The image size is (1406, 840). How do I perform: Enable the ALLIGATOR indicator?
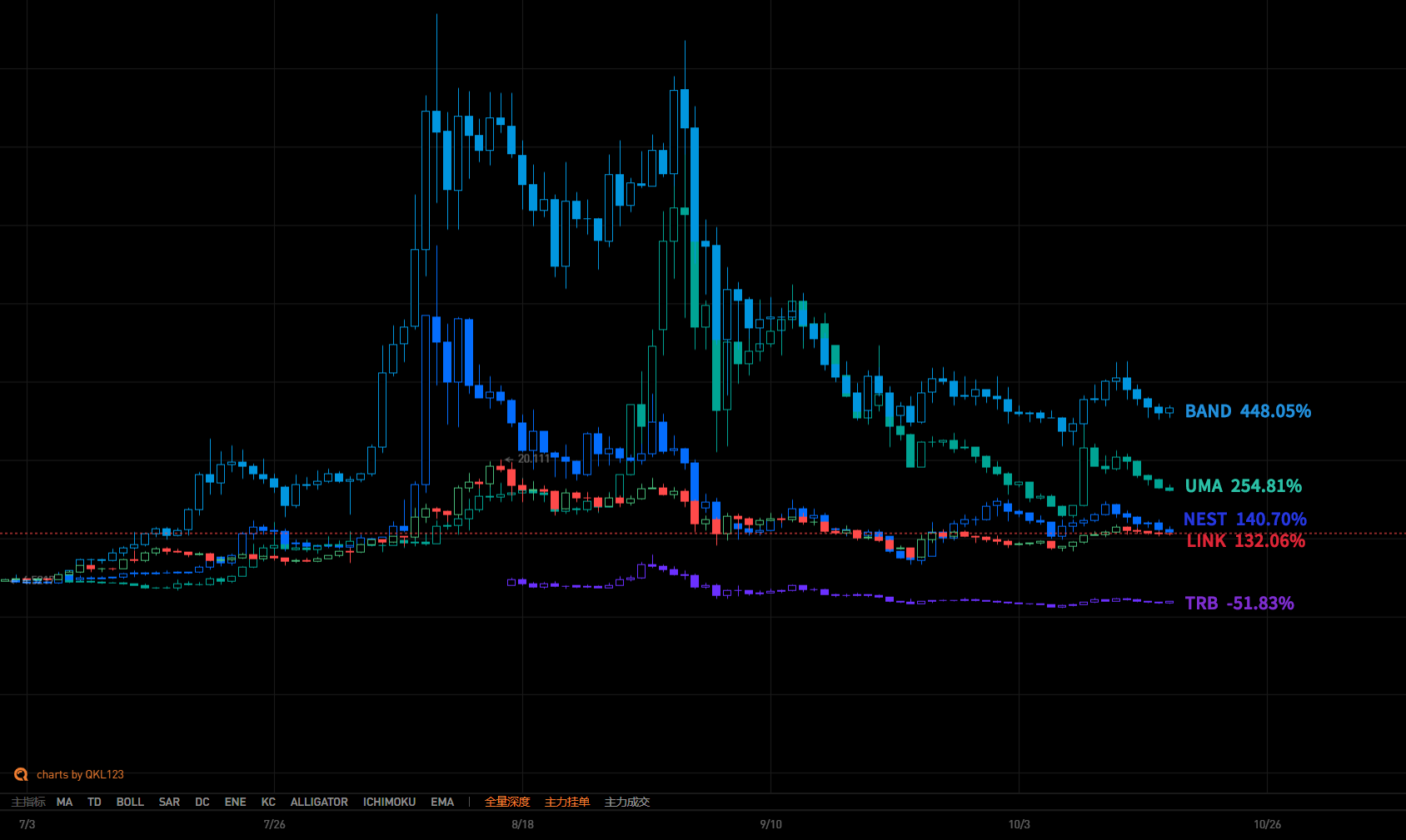pos(319,802)
